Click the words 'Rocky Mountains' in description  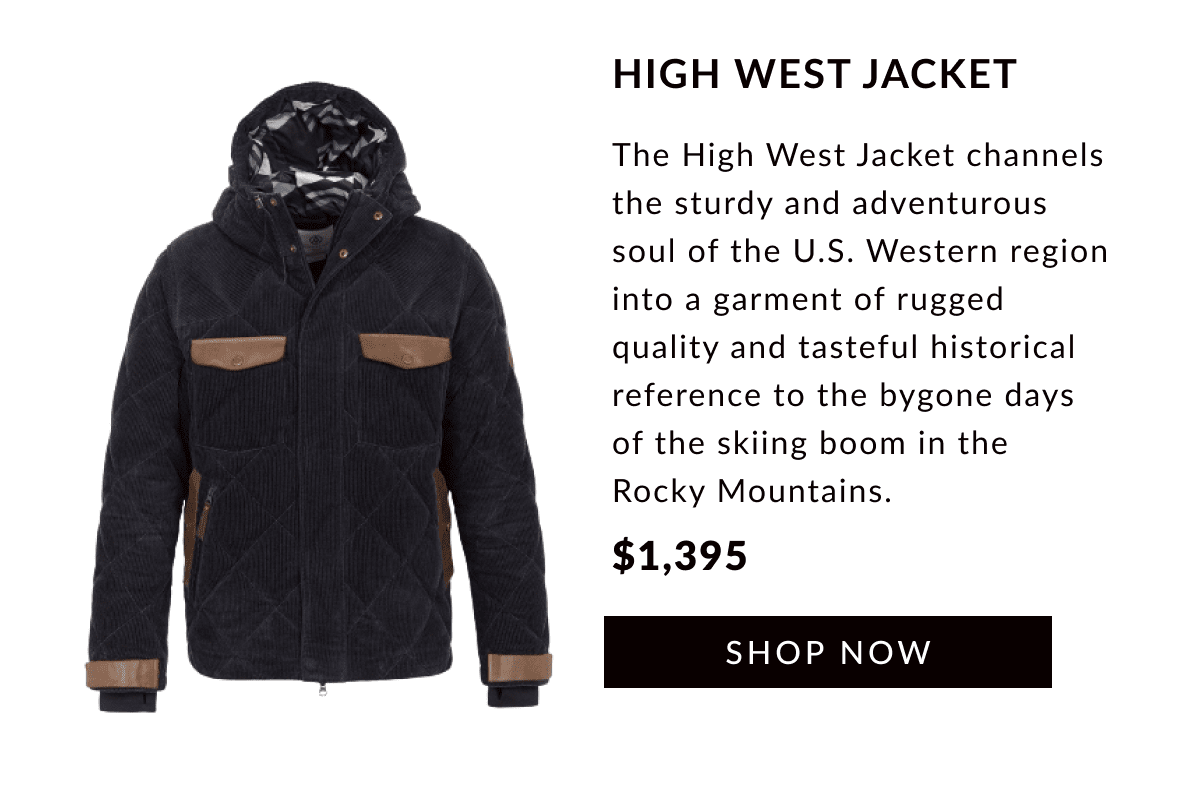point(750,491)
